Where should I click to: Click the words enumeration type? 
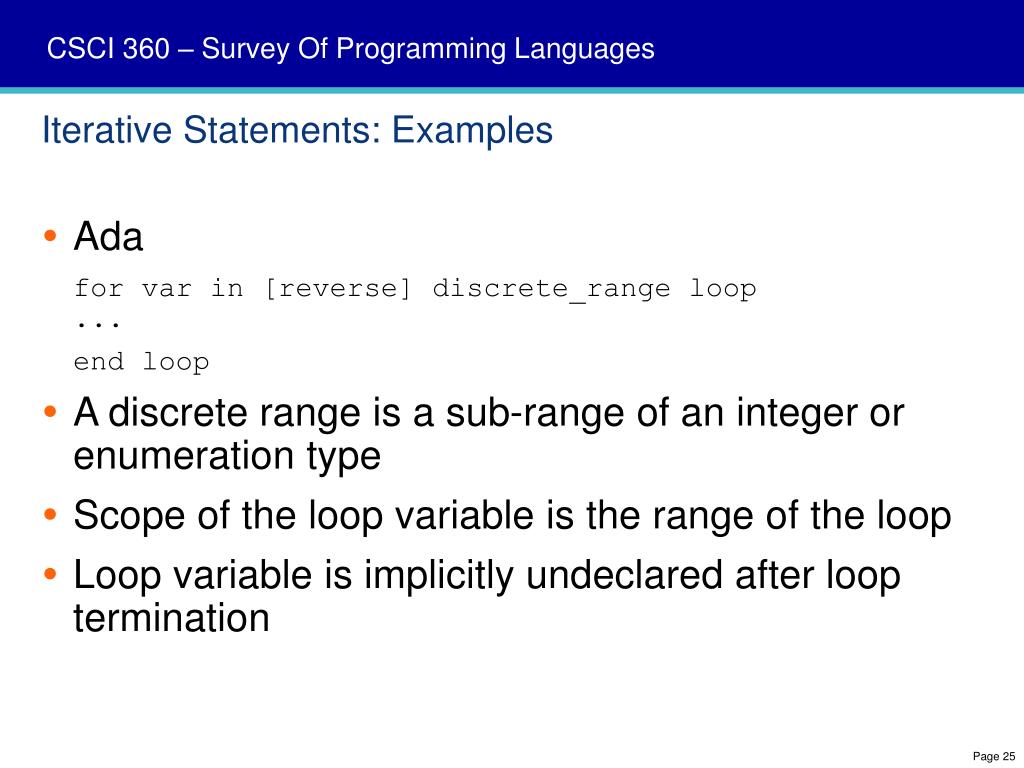pos(227,456)
